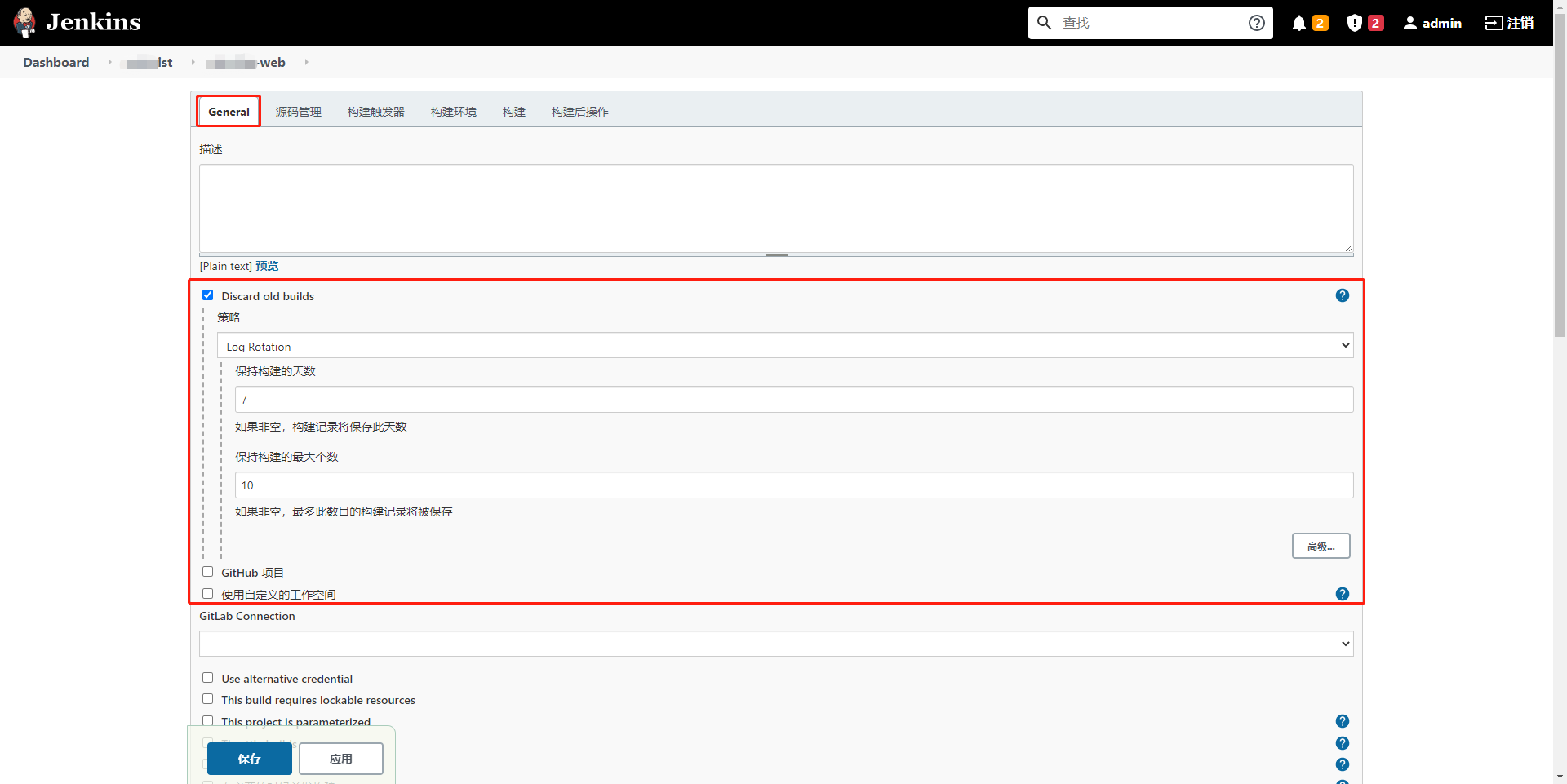Click the security warning count badge

[1376, 23]
